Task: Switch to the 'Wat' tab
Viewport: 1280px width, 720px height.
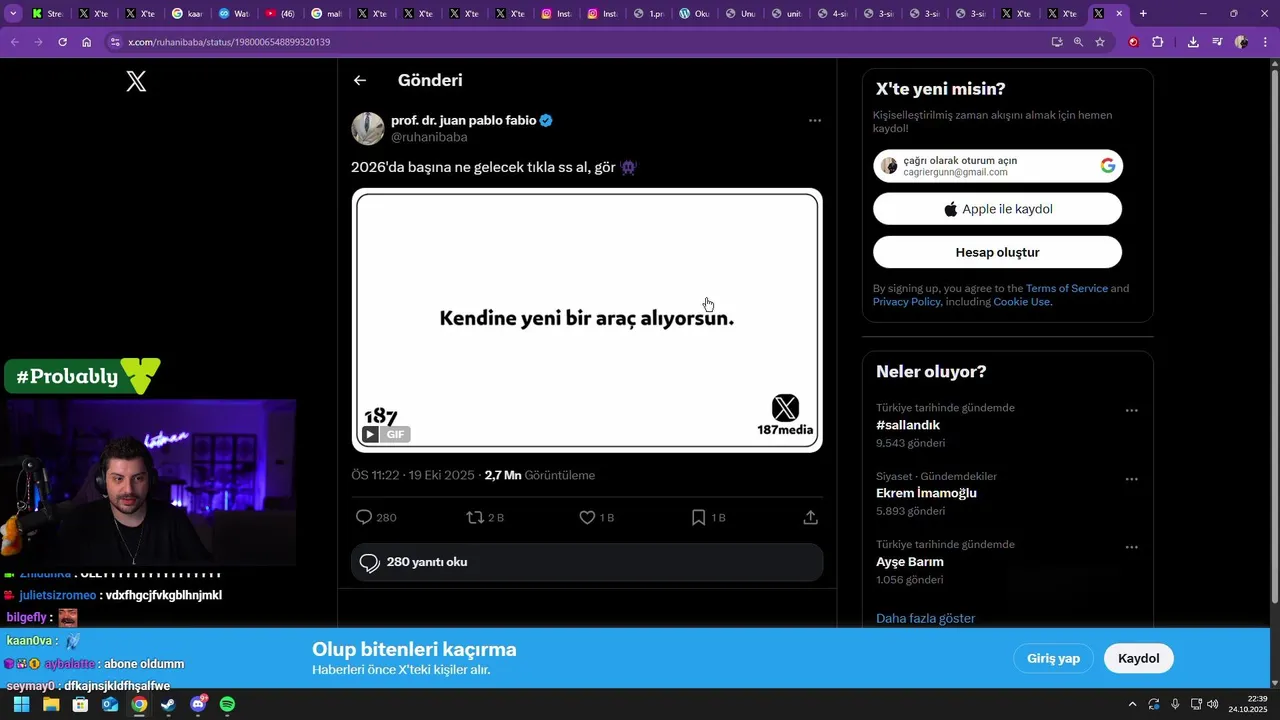Action: (234, 14)
